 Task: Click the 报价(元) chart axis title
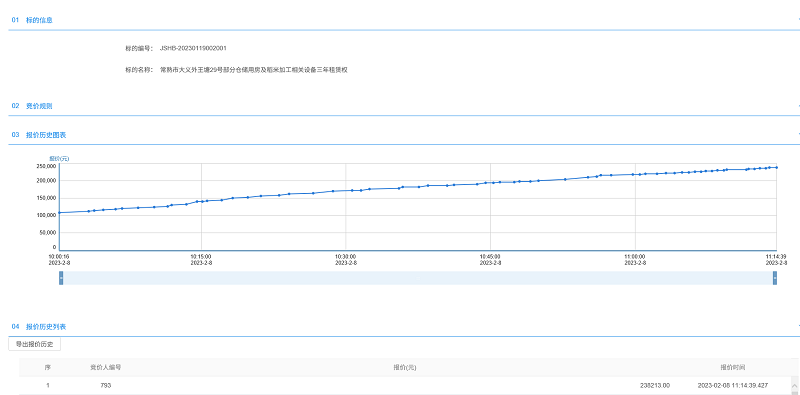click(59, 159)
